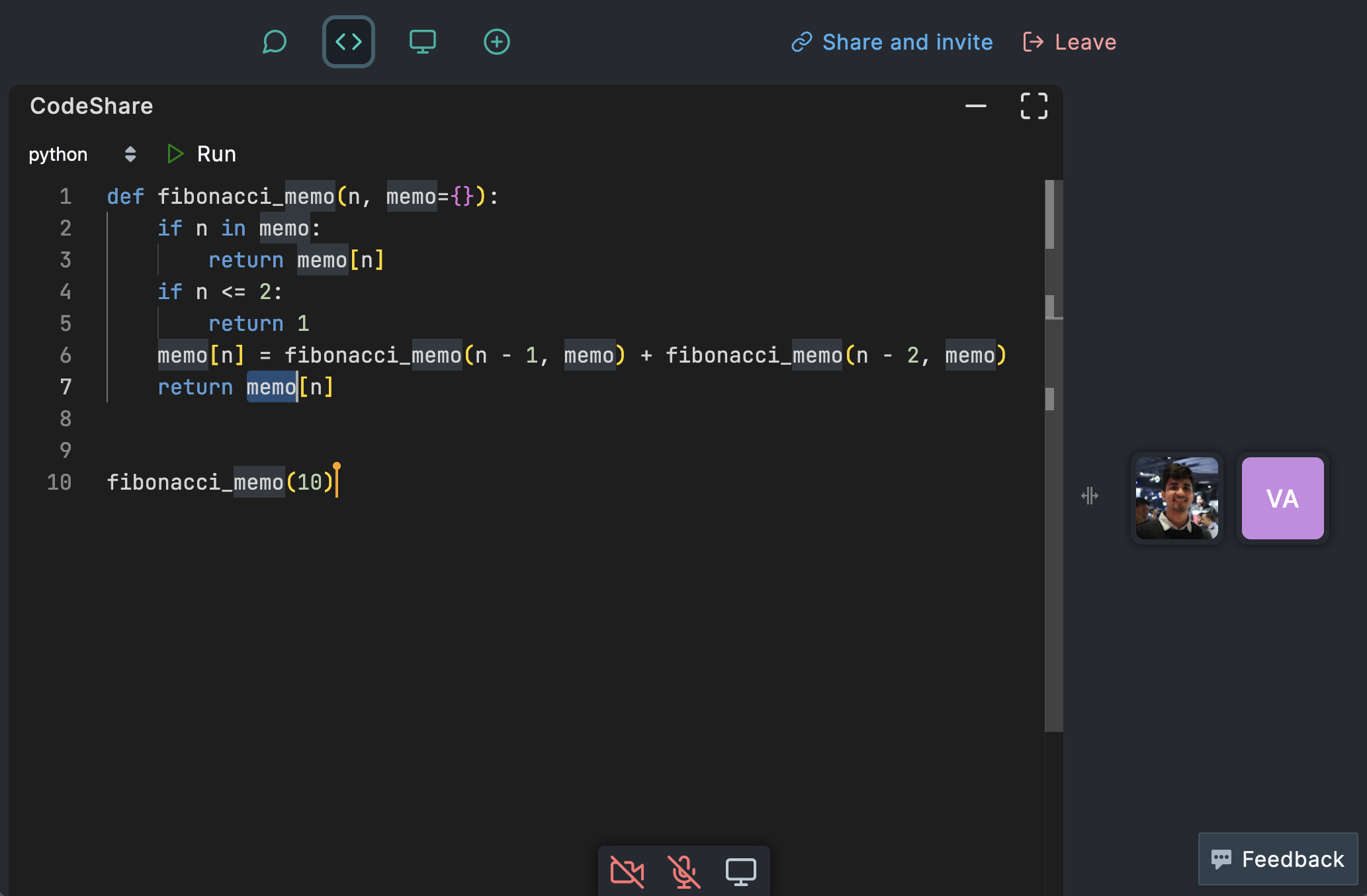Click line number 10 in gutter
The width and height of the screenshot is (1367, 896).
59,482
